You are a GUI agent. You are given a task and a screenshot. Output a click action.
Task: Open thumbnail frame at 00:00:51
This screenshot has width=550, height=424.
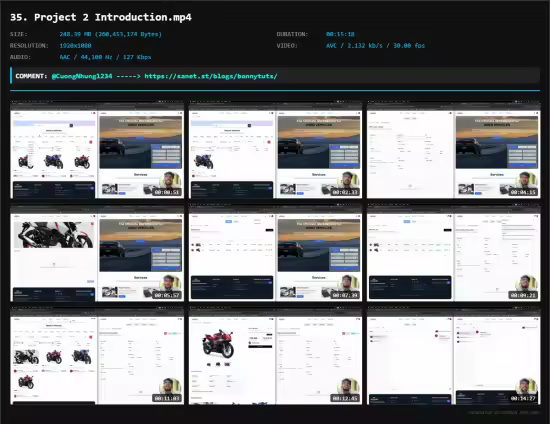point(97,149)
